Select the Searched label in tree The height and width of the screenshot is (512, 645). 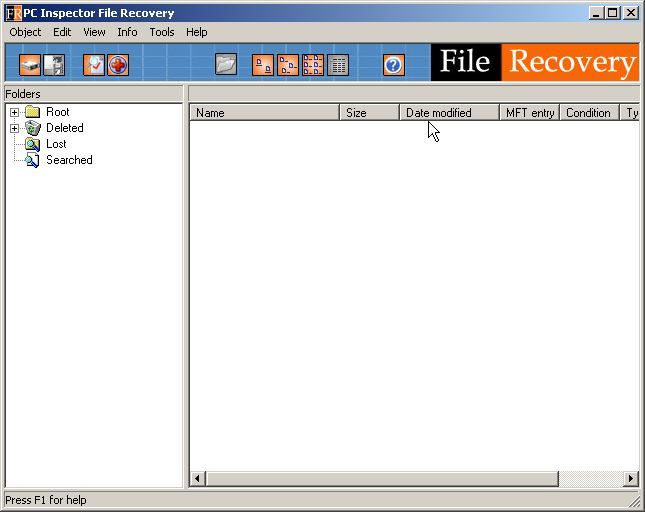coord(69,160)
